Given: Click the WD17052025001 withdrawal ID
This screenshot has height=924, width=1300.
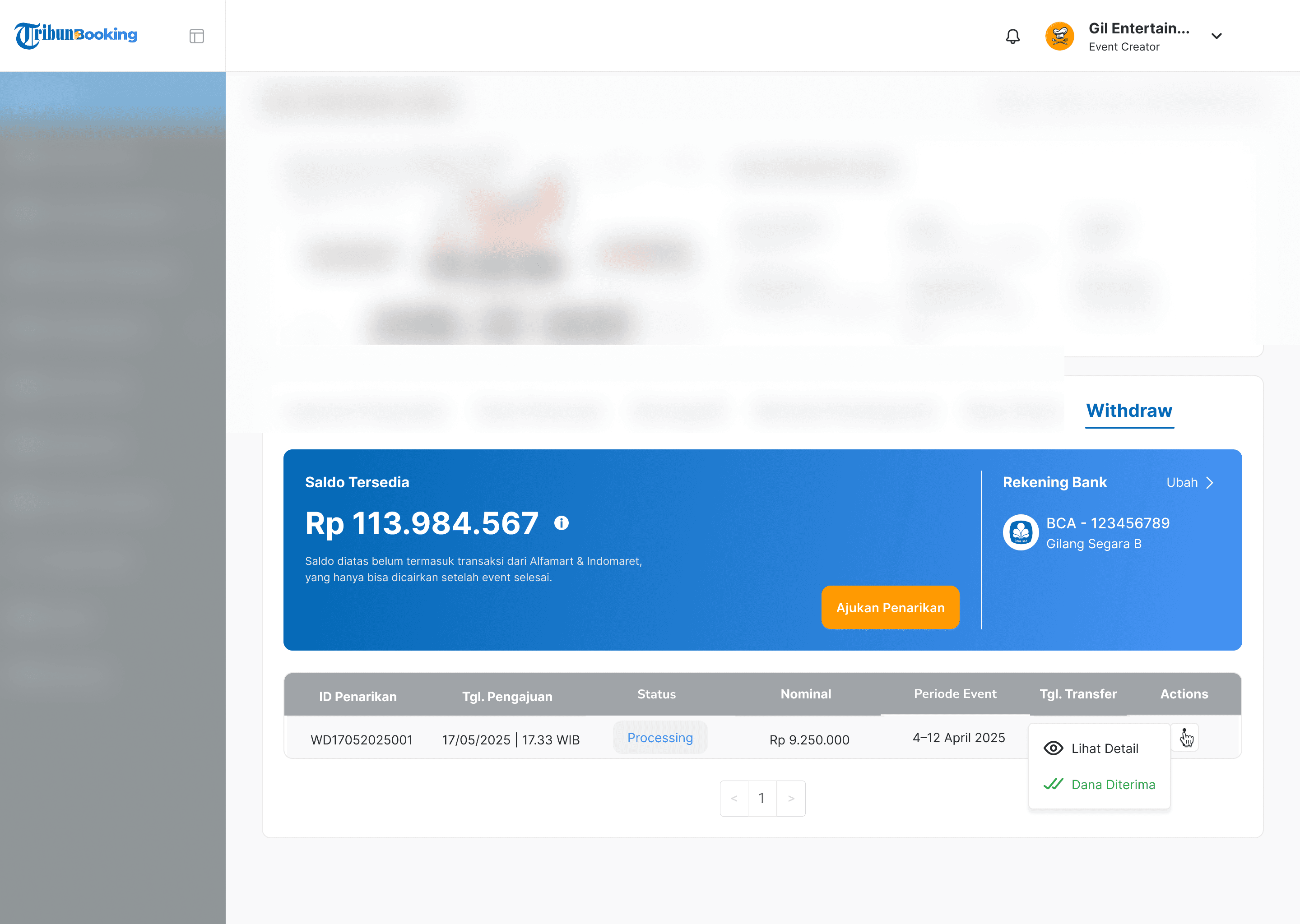Looking at the screenshot, I should coord(362,739).
